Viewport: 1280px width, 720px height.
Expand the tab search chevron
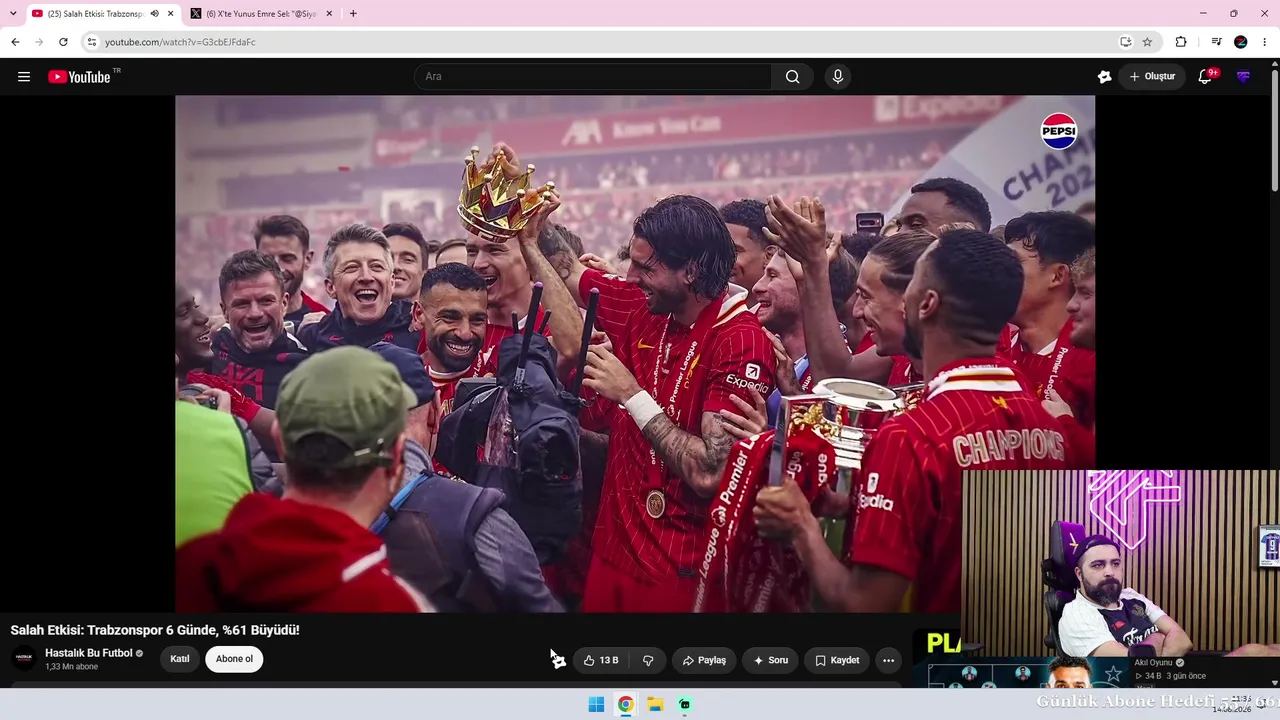(x=13, y=14)
